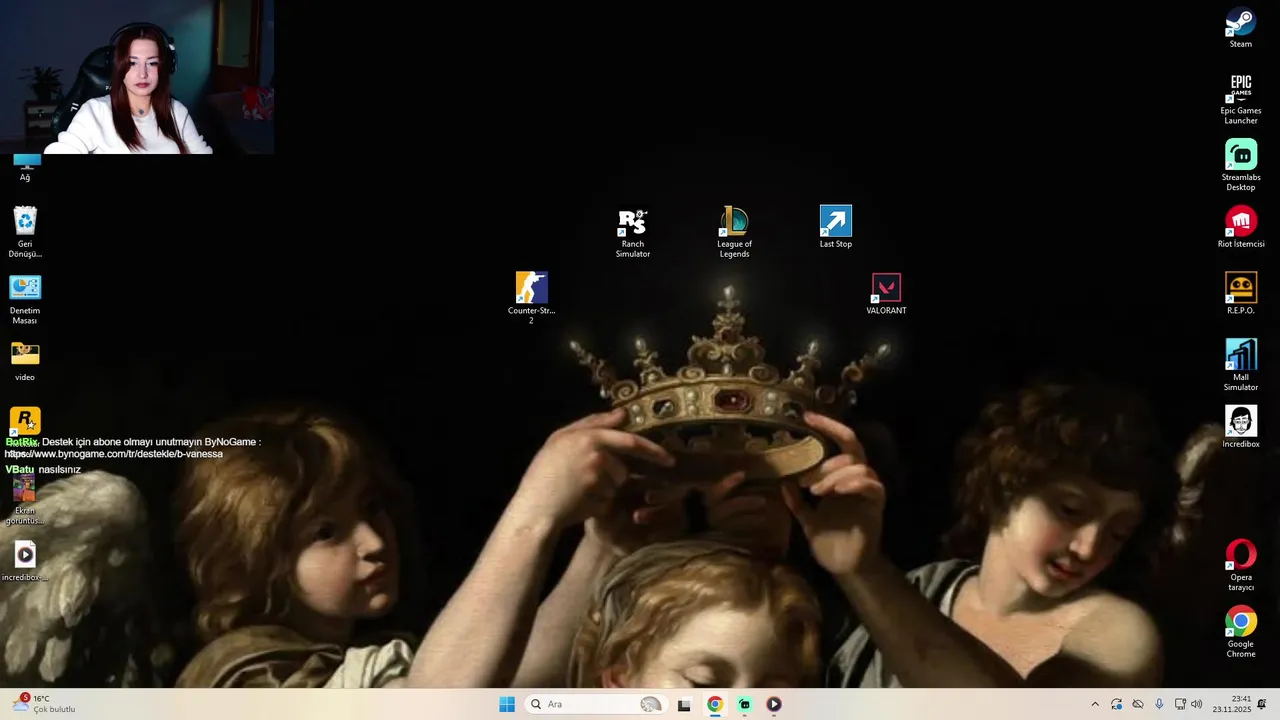This screenshot has height=720, width=1280.
Task: Open the Steam desktop shortcut
Action: click(x=1240, y=28)
